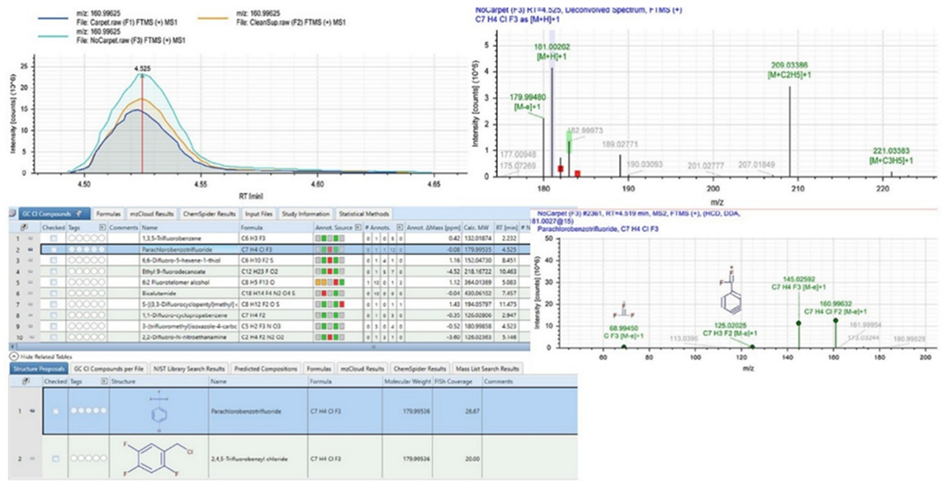Viewport: 950px width, 489px height.
Task: Check the box for 1,3,5-Trifluorobenzene
Action: [x=54, y=239]
